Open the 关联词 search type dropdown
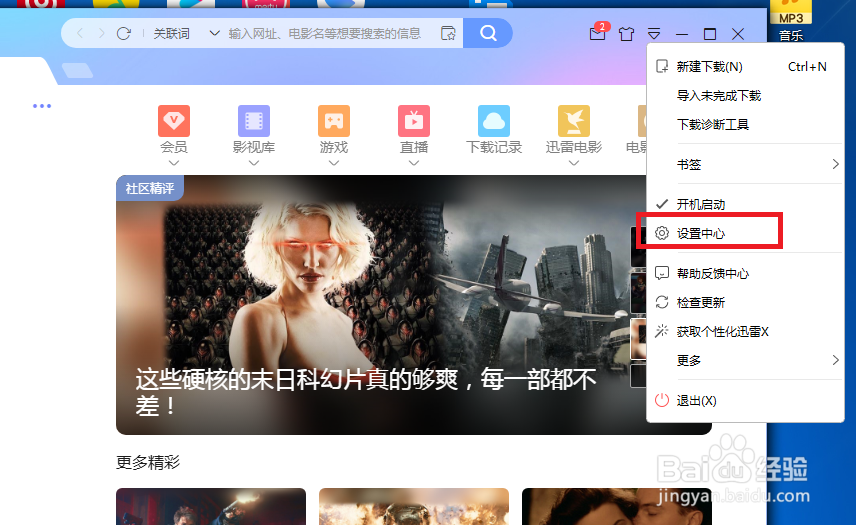The height and width of the screenshot is (525, 856). [186, 34]
